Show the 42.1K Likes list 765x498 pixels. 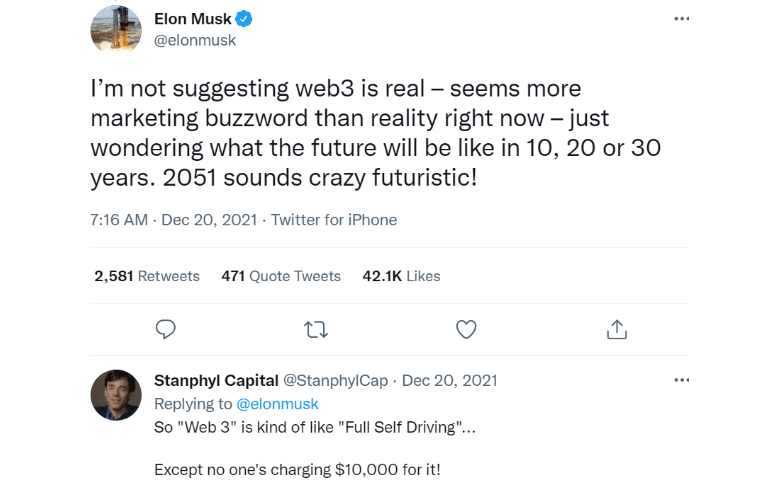tap(401, 276)
